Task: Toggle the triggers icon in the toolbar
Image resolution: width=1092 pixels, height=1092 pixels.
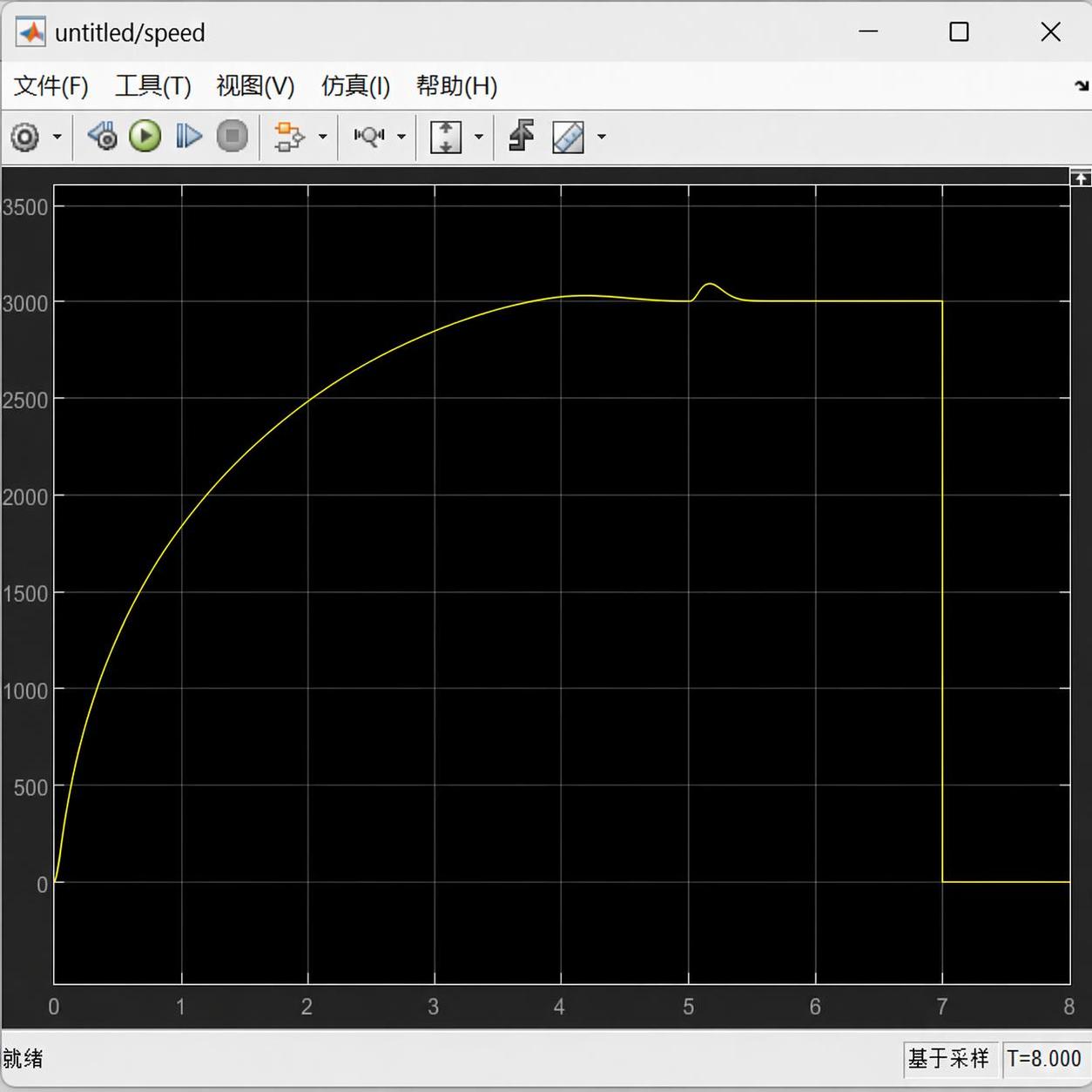Action: click(x=521, y=137)
